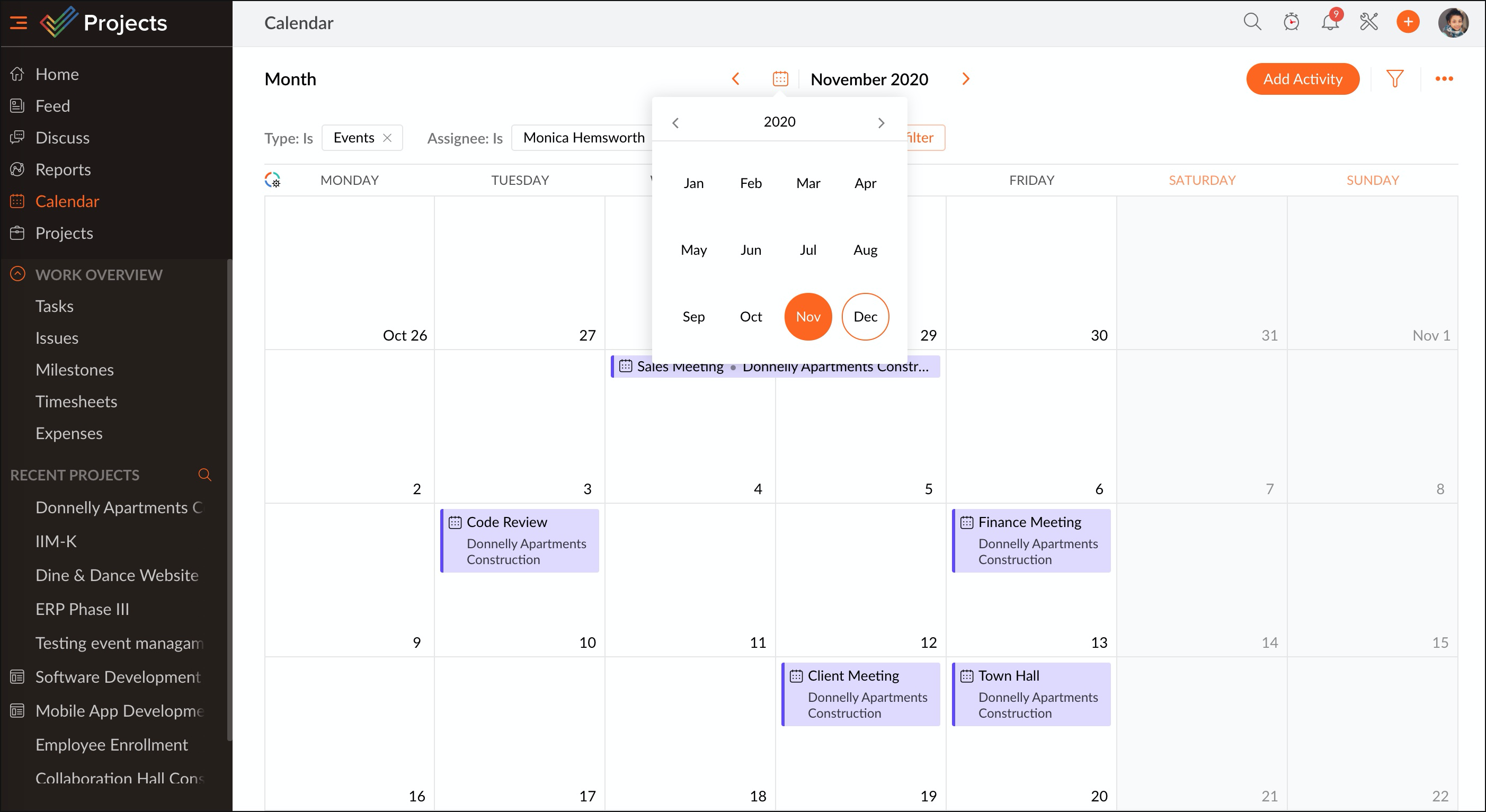Go to the next year in the picker
1486x812 pixels.
[x=880, y=123]
